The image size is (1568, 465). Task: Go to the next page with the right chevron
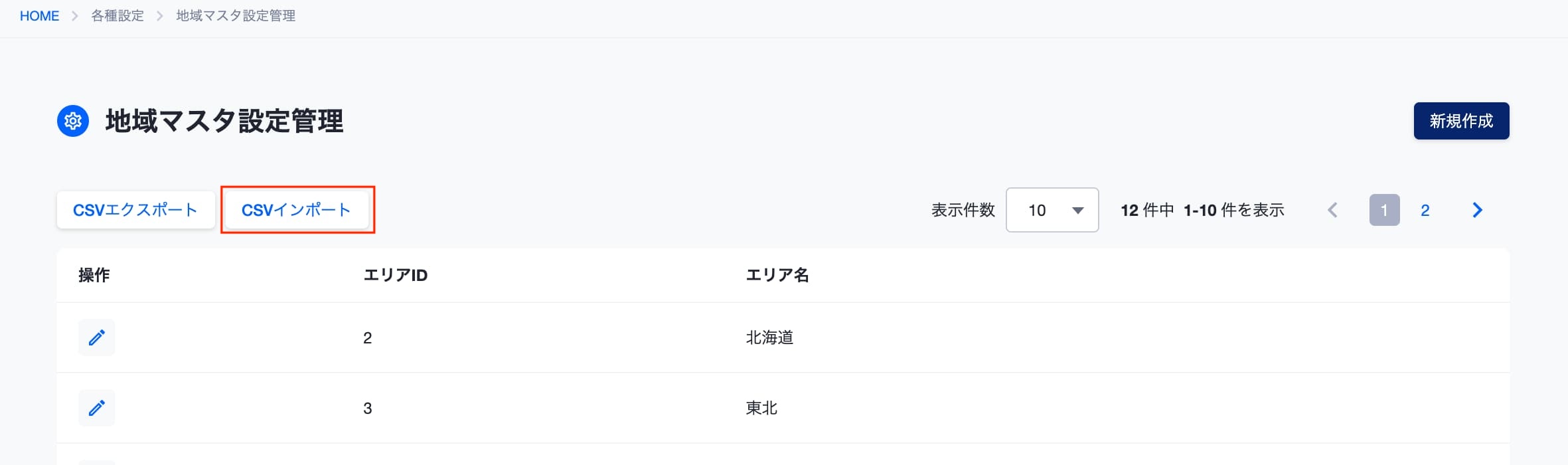tap(1477, 210)
